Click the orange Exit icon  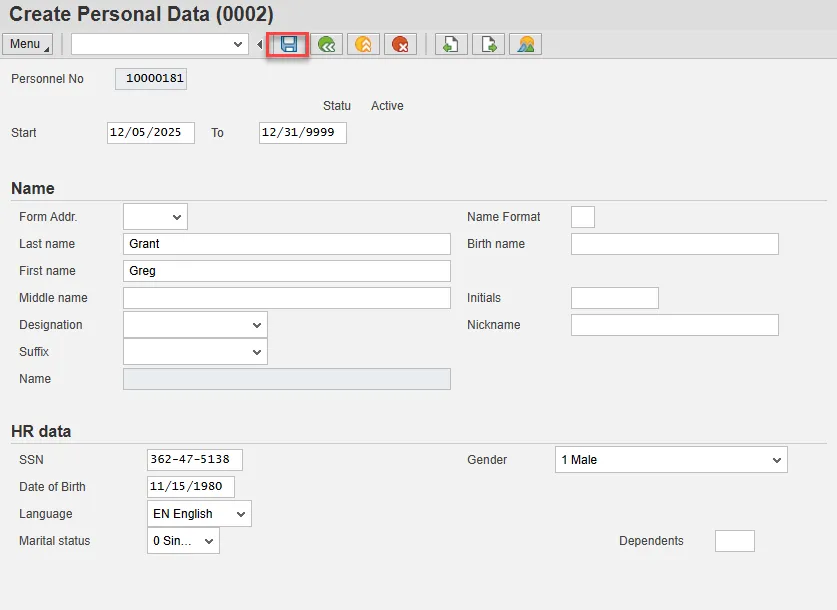coord(364,44)
